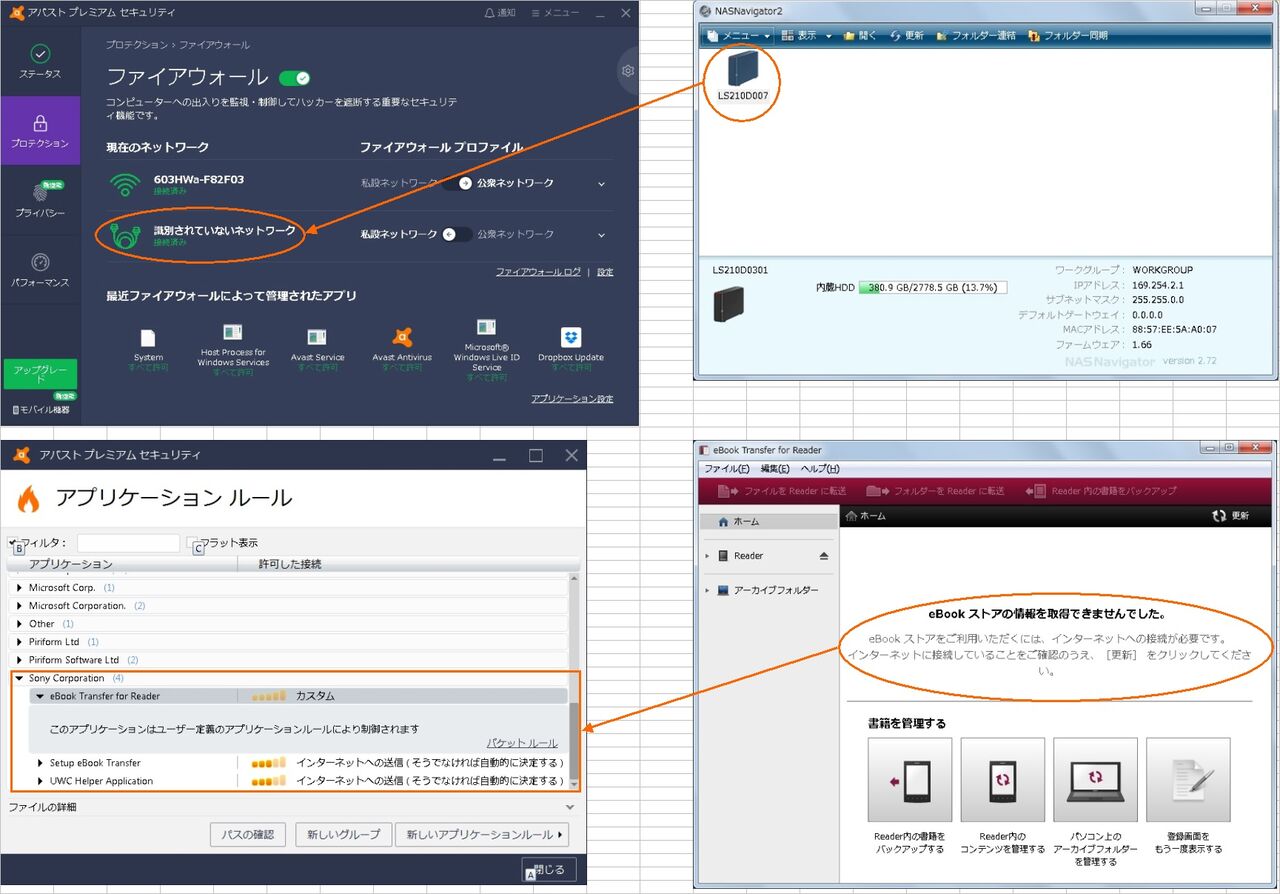The width and height of the screenshot is (1280, 894).
Task: Select Archive folder in eBook Transfer sidebar
Action: pos(766,590)
